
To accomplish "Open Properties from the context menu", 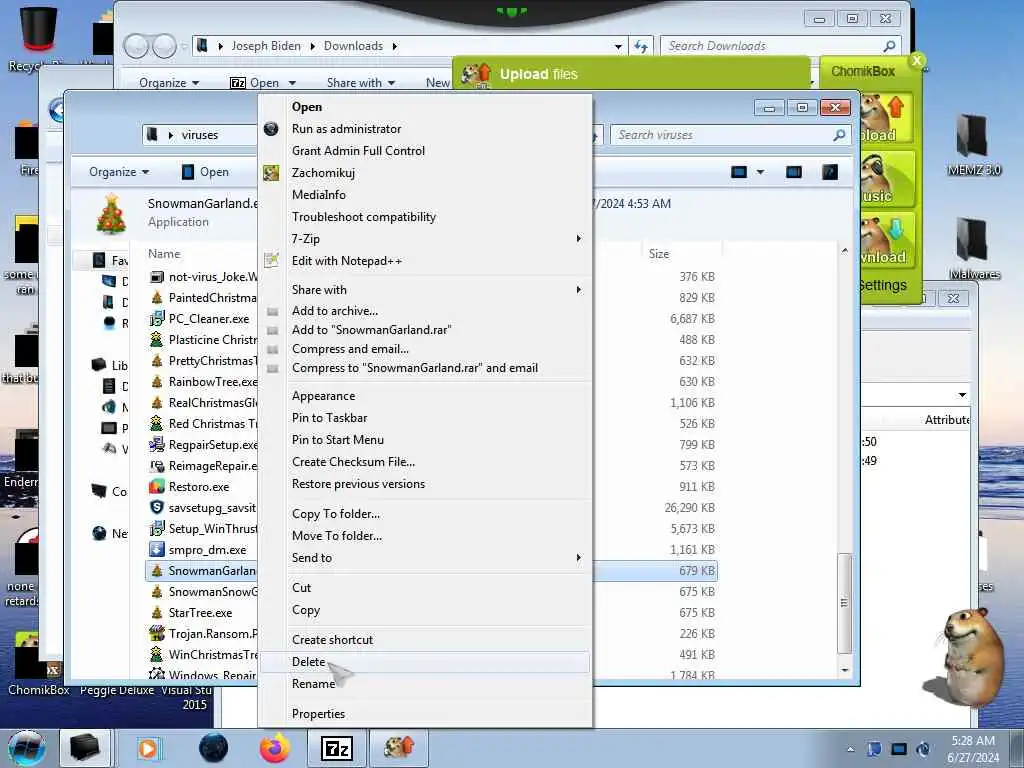I will tap(318, 714).
